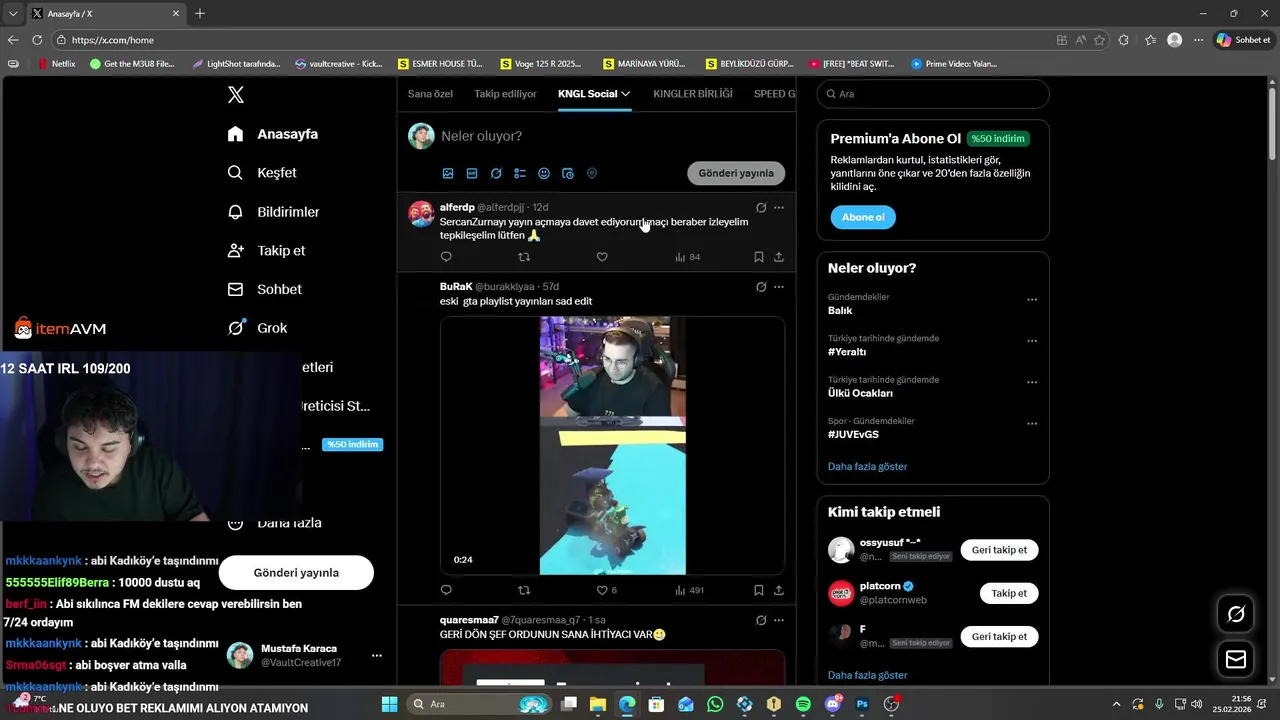Open Spotify from the taskbar
Image resolution: width=1280 pixels, height=720 pixels.
[803, 704]
